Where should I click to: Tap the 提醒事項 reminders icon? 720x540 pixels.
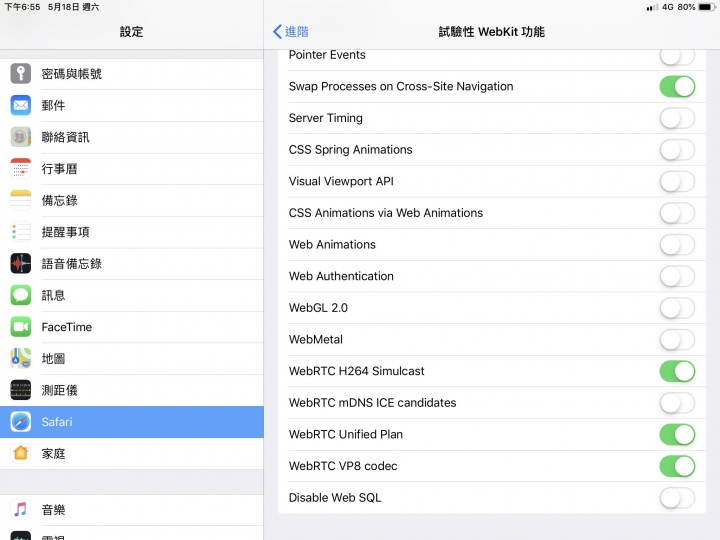pyautogui.click(x=21, y=232)
